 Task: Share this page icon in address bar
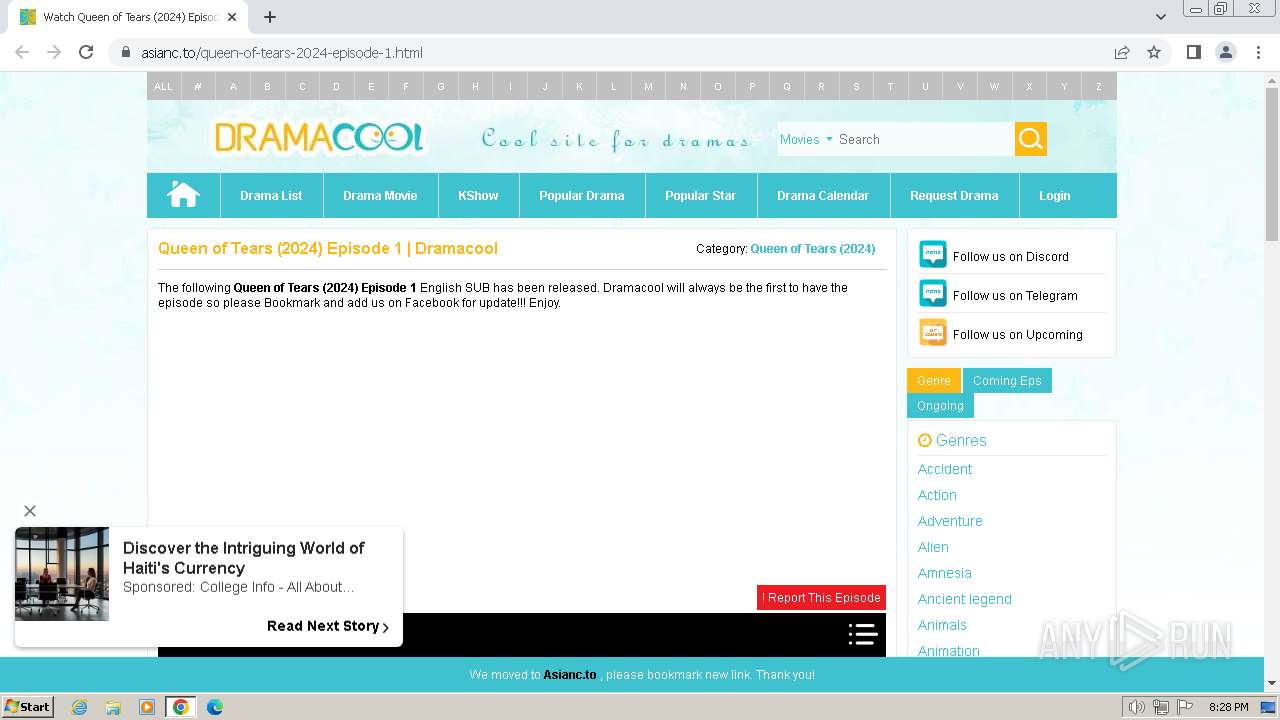point(1122,52)
